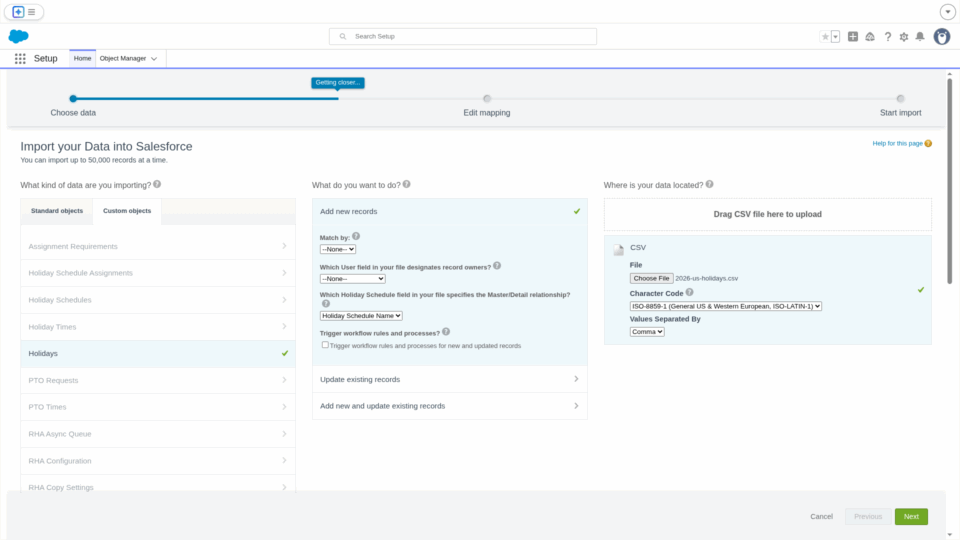Open the Values Separated By dropdown
The height and width of the screenshot is (540, 960).
click(x=647, y=332)
